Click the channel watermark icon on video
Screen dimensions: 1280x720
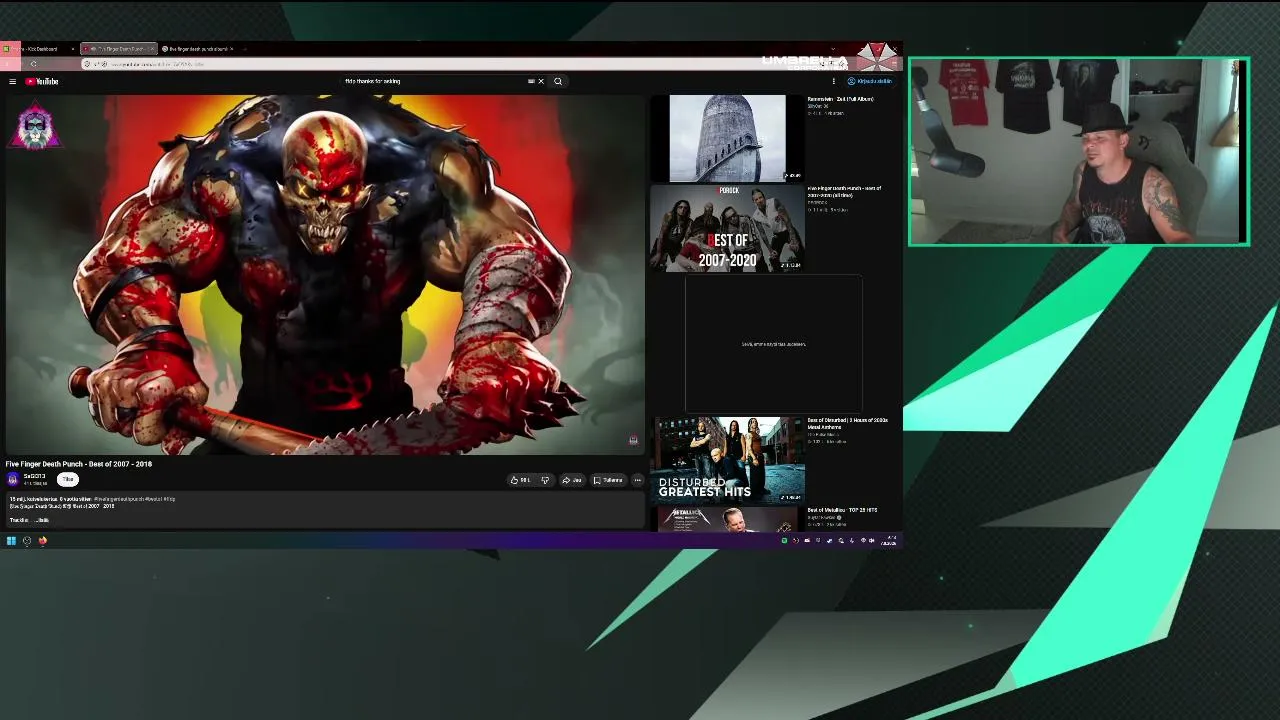click(x=633, y=440)
